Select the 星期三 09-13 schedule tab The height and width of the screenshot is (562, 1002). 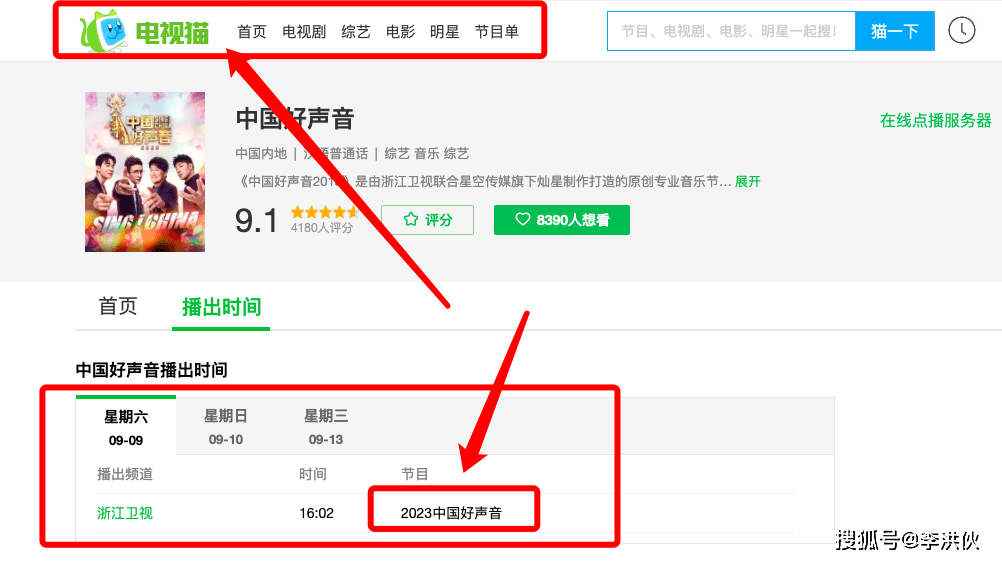click(x=326, y=427)
